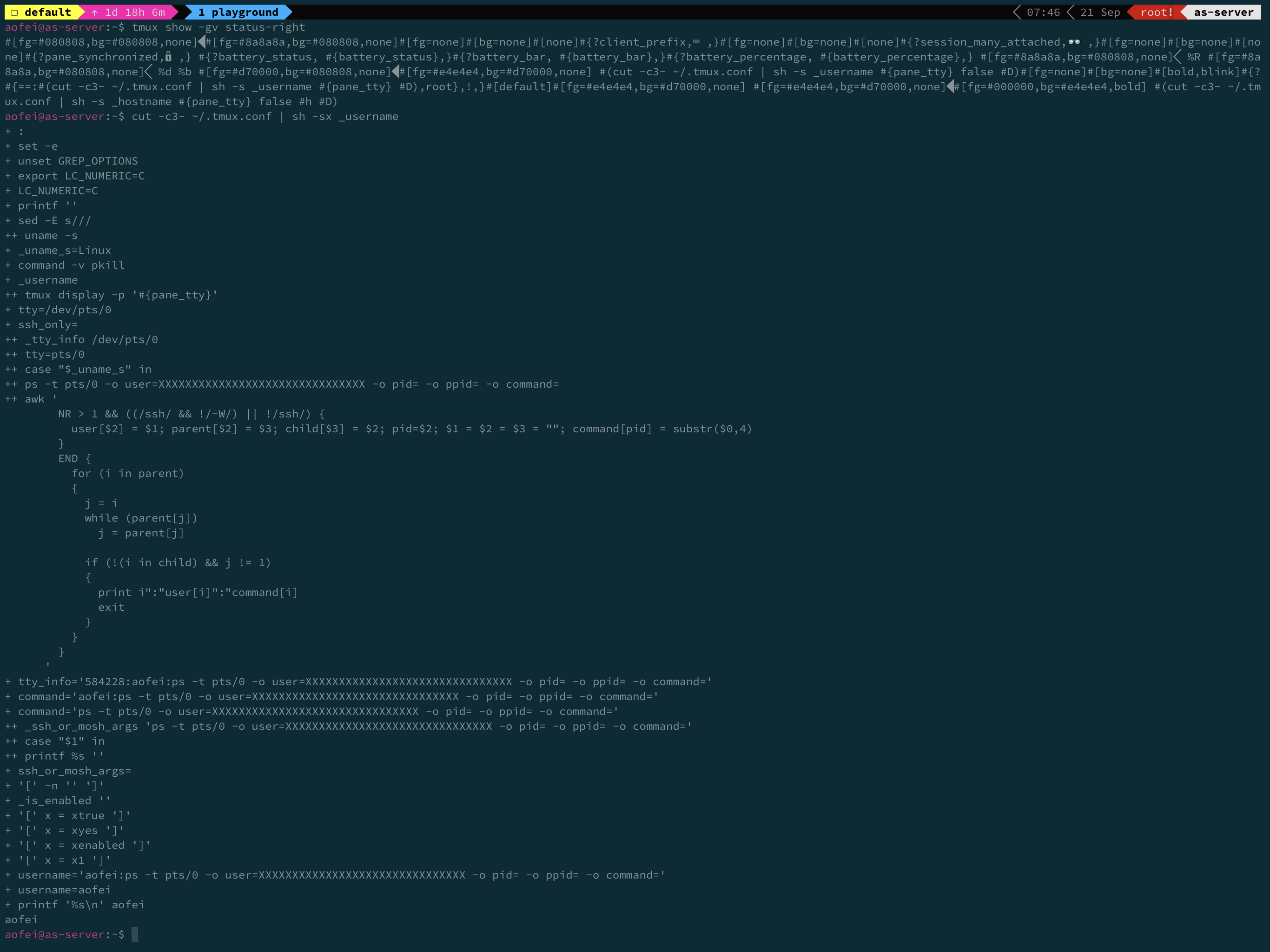The image size is (1270, 952).
Task: Click the '+ ssh_only=' line
Action: (x=41, y=325)
